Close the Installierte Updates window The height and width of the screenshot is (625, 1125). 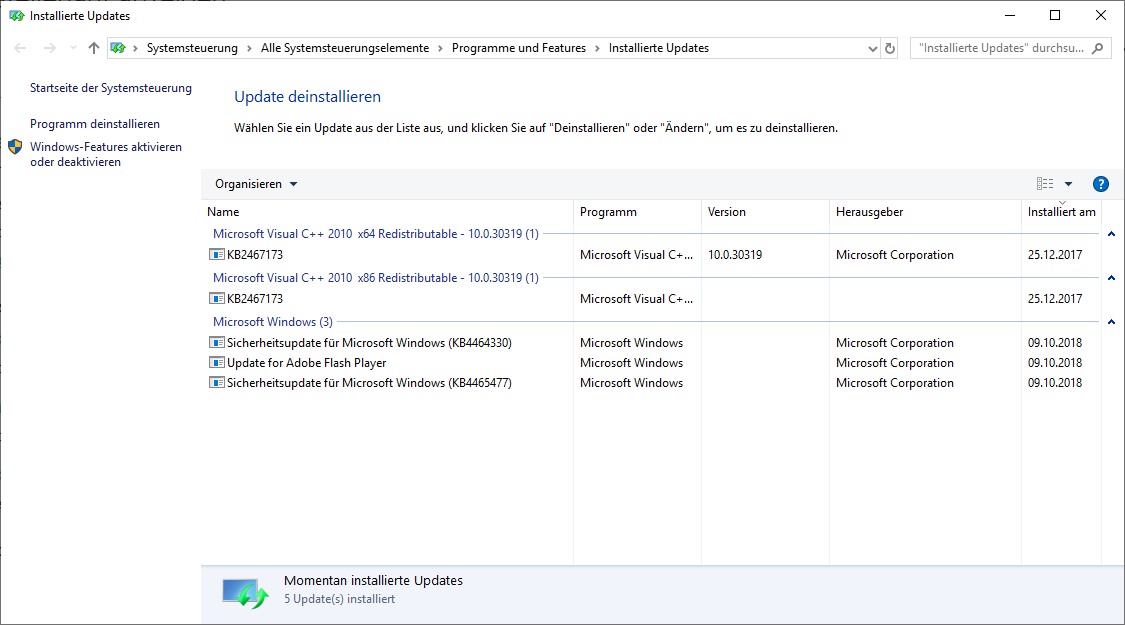(1101, 15)
